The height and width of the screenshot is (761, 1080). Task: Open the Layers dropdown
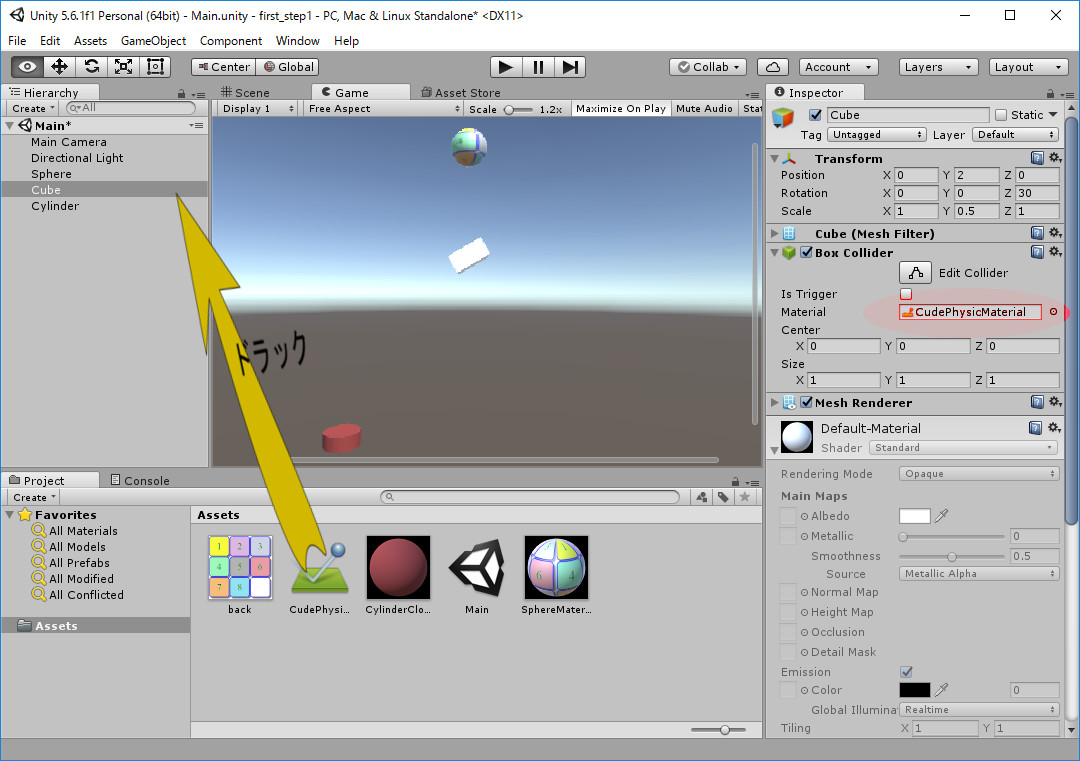click(x=938, y=67)
